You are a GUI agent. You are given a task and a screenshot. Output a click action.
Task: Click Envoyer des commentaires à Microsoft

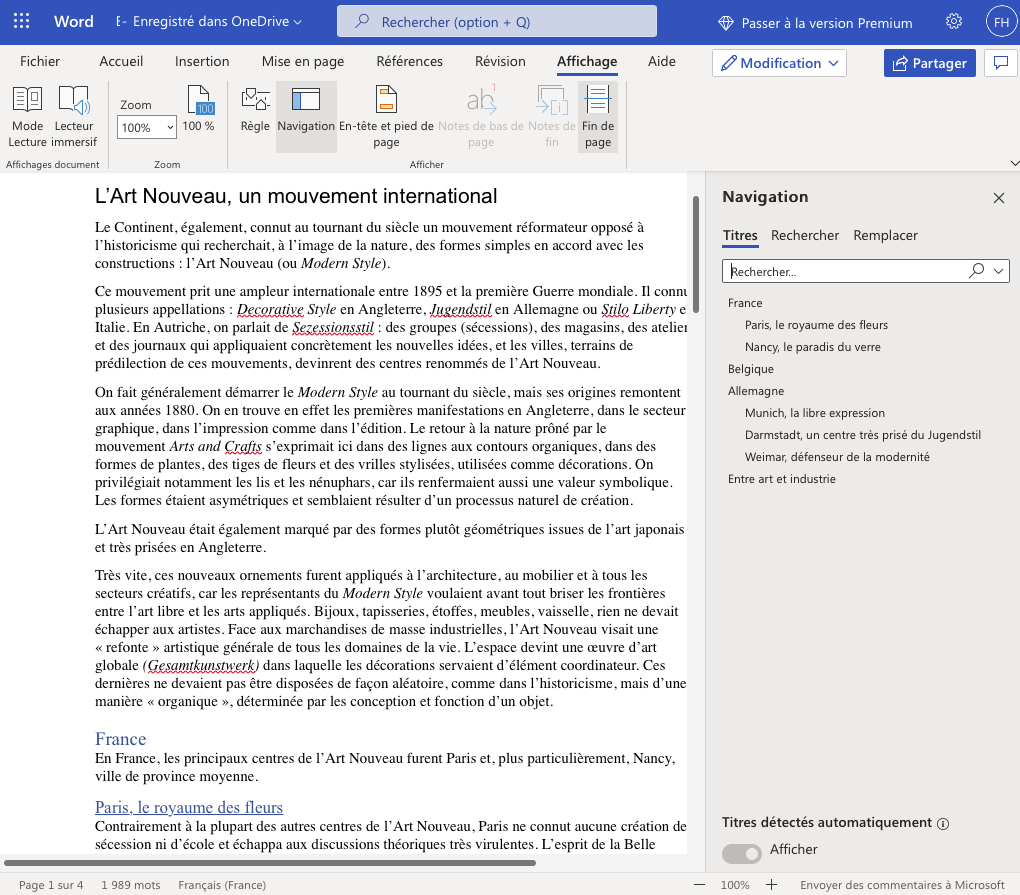pyautogui.click(x=902, y=885)
